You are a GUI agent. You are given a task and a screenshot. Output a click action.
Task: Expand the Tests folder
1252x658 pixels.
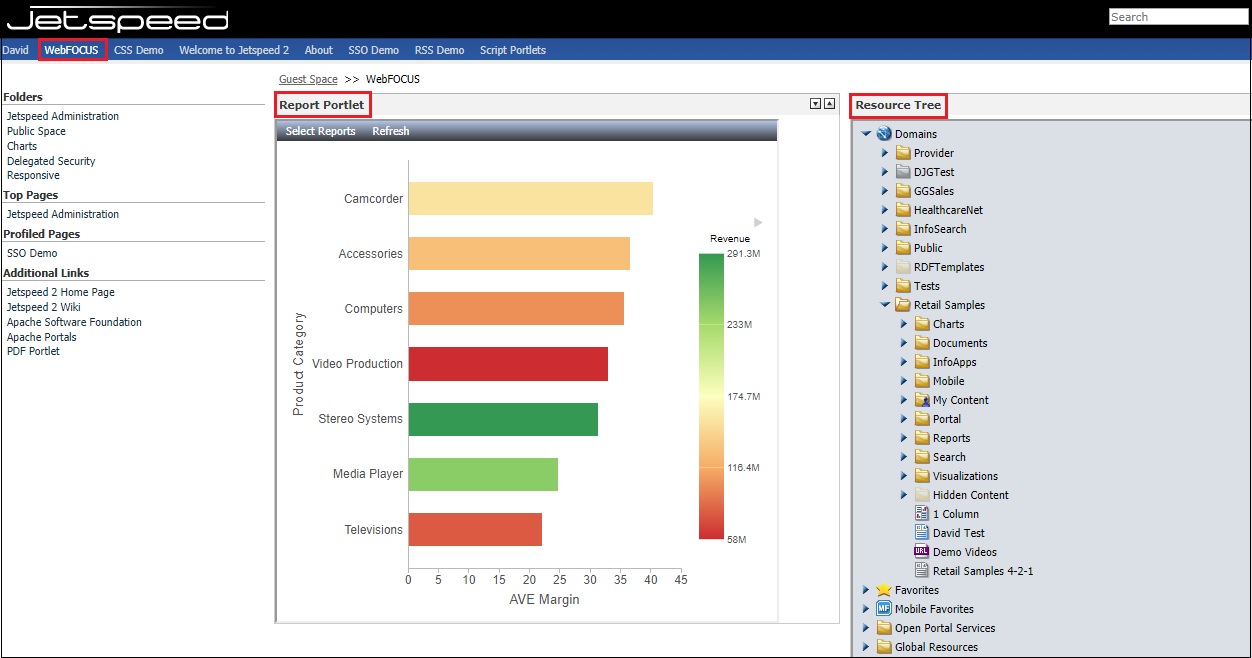point(885,286)
